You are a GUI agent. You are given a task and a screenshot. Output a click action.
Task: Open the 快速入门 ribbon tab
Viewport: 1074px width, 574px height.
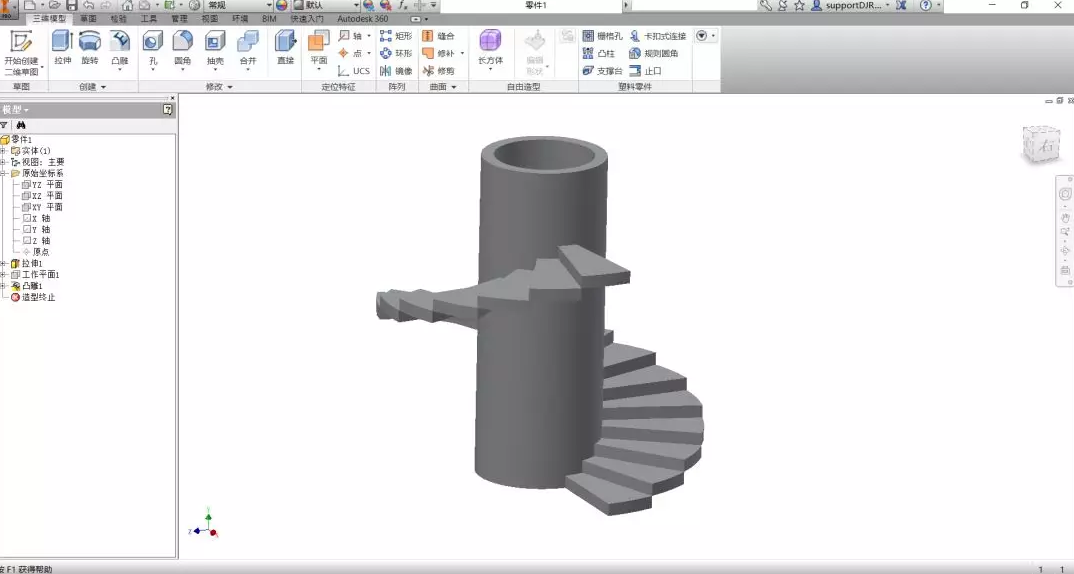click(x=307, y=19)
